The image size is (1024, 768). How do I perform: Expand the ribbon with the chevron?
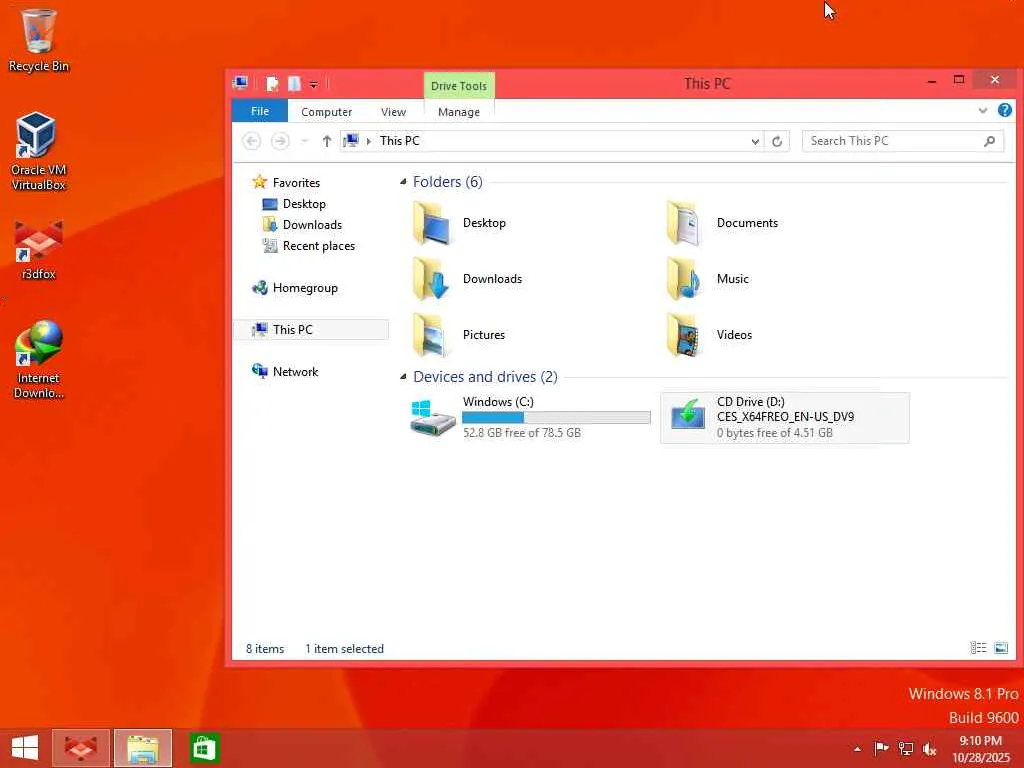point(983,110)
